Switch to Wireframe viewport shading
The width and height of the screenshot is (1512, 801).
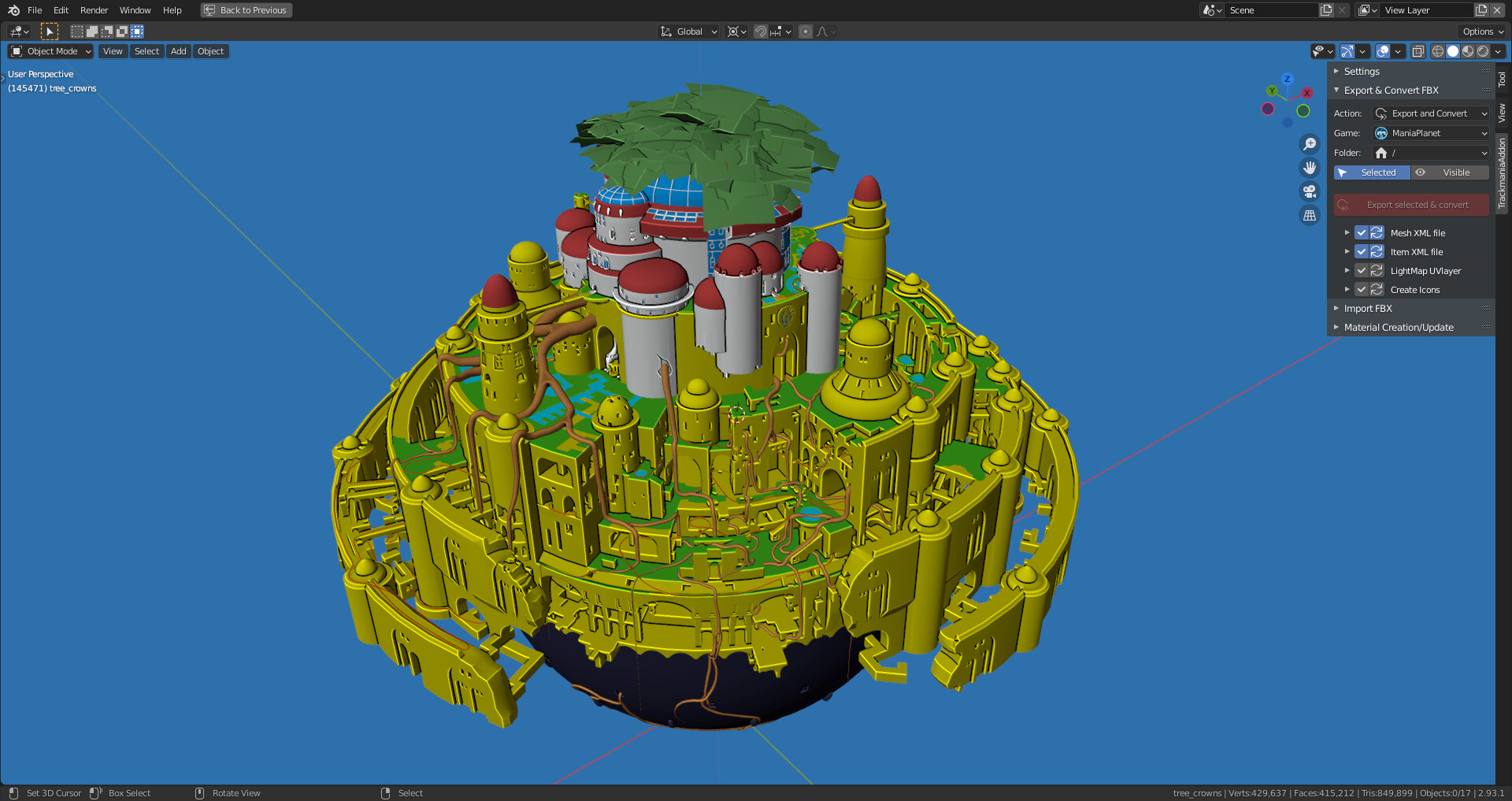pyautogui.click(x=1438, y=51)
